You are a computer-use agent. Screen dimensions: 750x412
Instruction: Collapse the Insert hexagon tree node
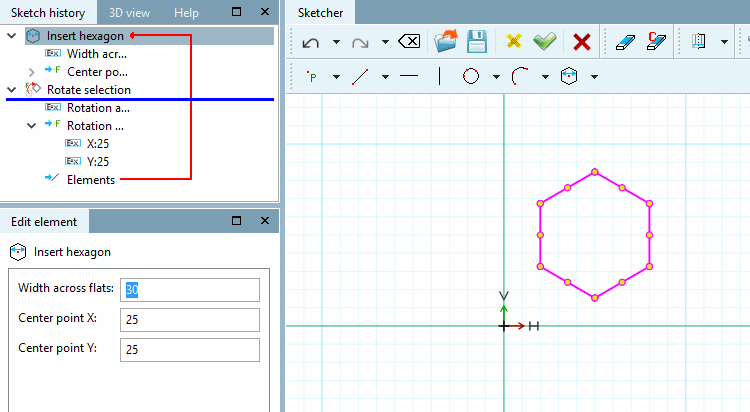(12, 36)
